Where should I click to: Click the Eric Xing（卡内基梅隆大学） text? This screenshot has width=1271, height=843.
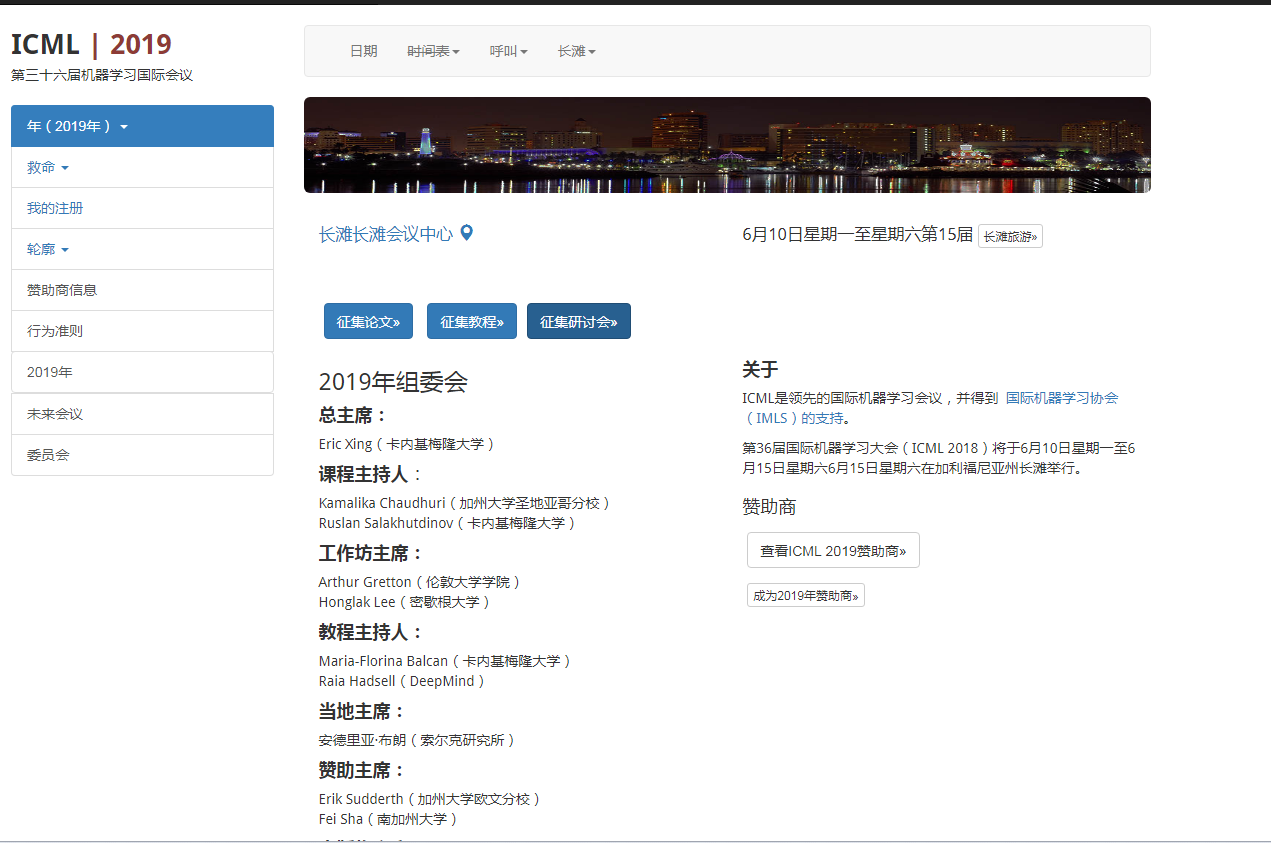407,444
